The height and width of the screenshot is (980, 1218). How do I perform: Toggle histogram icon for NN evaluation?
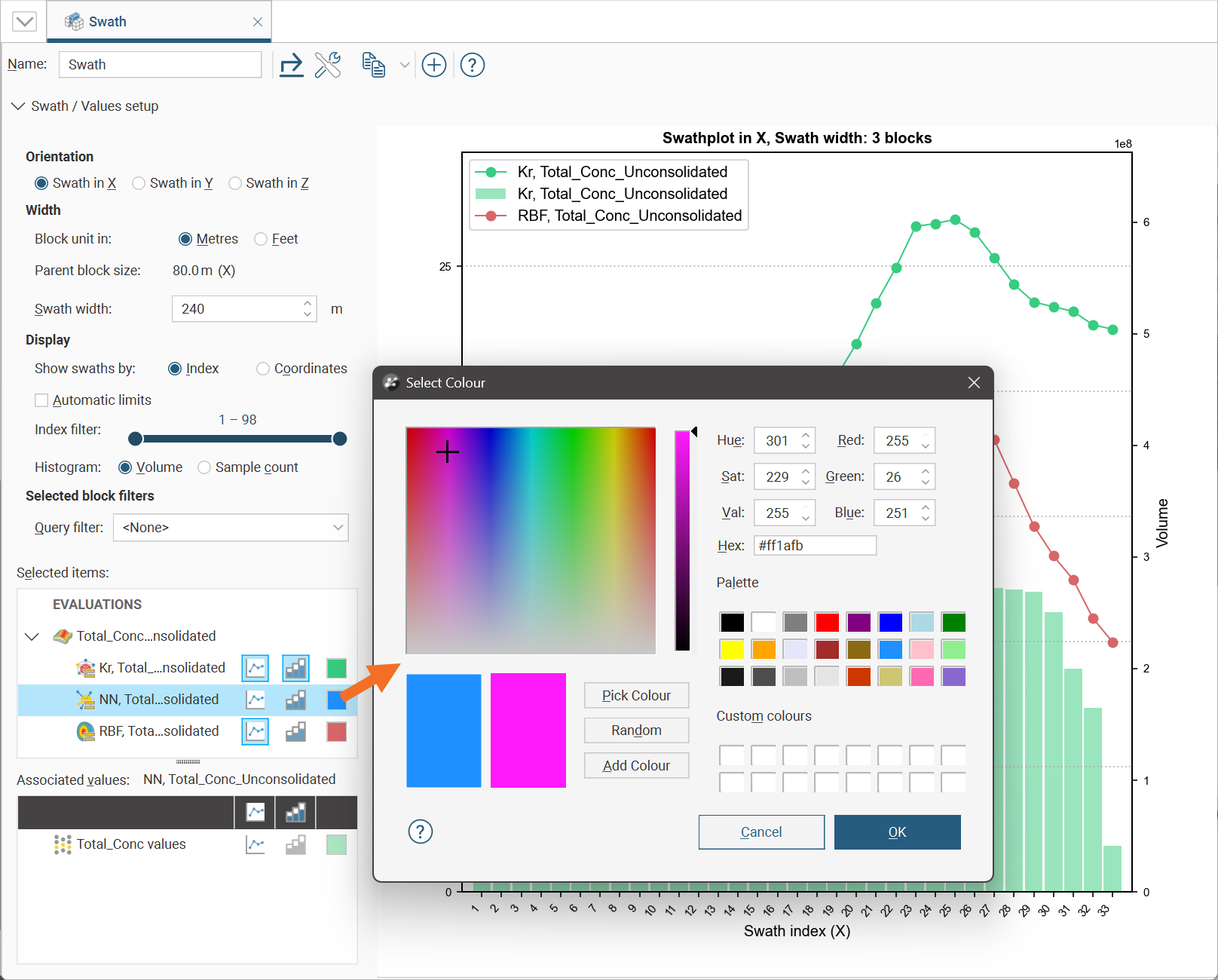click(295, 700)
